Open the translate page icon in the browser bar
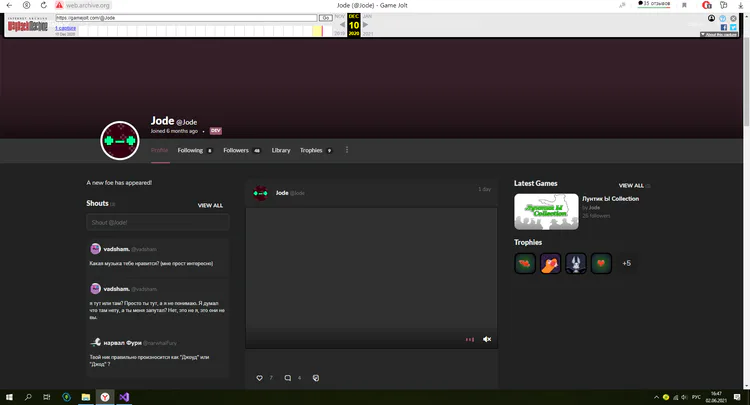 [x=622, y=5]
